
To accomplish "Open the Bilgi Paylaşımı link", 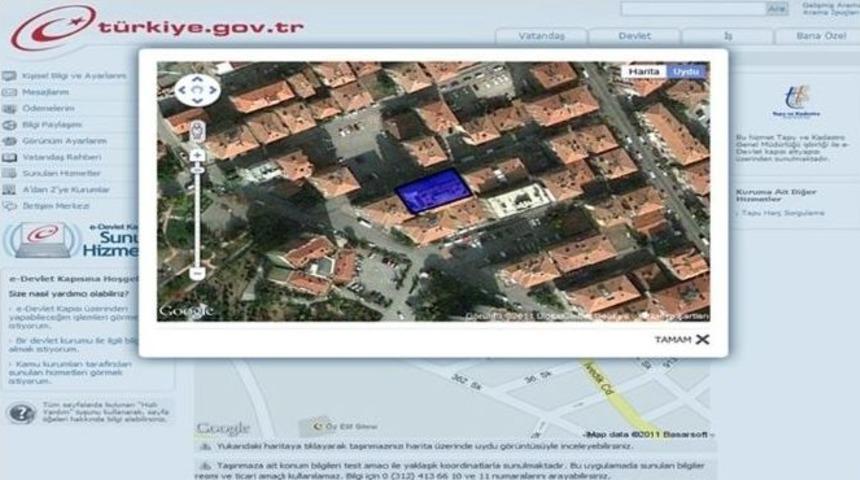I will tap(52, 125).
